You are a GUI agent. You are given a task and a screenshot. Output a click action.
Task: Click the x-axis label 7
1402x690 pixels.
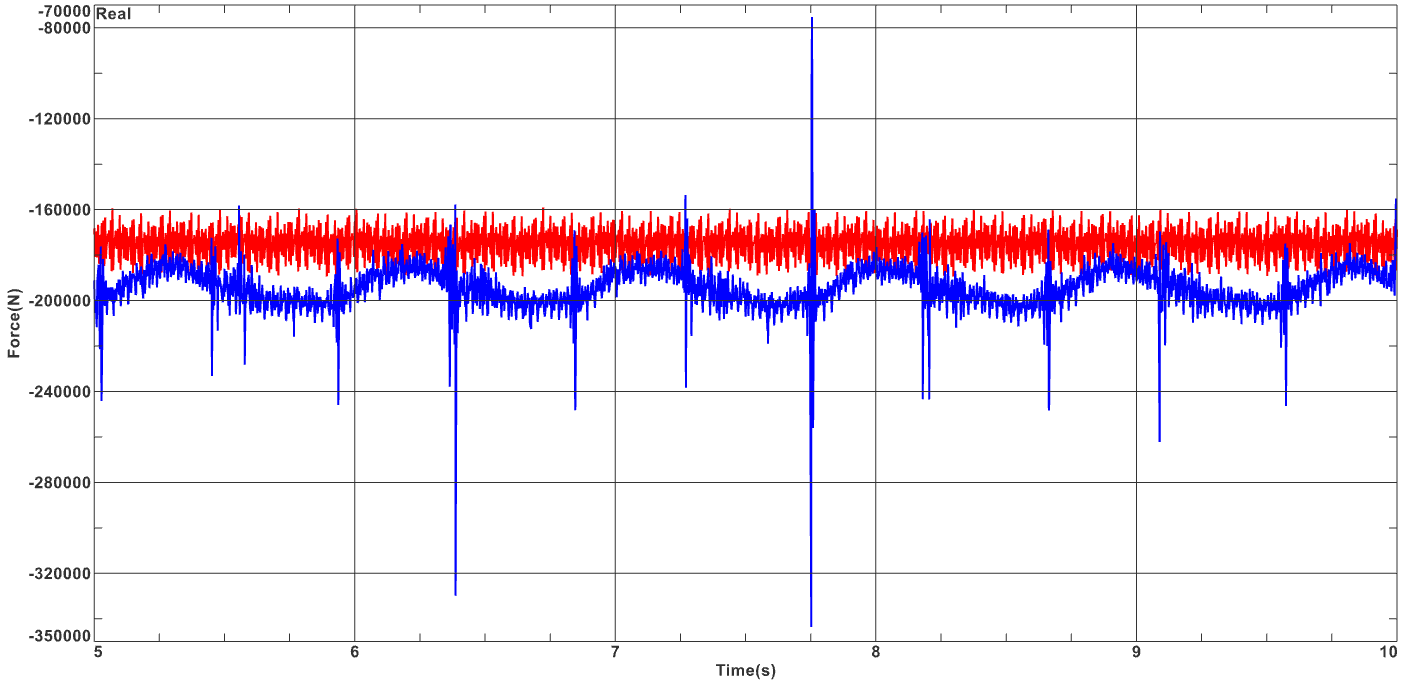tap(614, 649)
